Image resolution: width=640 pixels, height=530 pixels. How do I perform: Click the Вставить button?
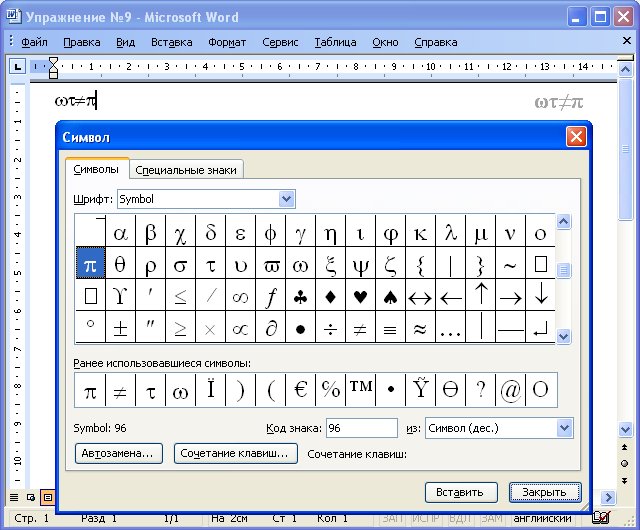461,492
